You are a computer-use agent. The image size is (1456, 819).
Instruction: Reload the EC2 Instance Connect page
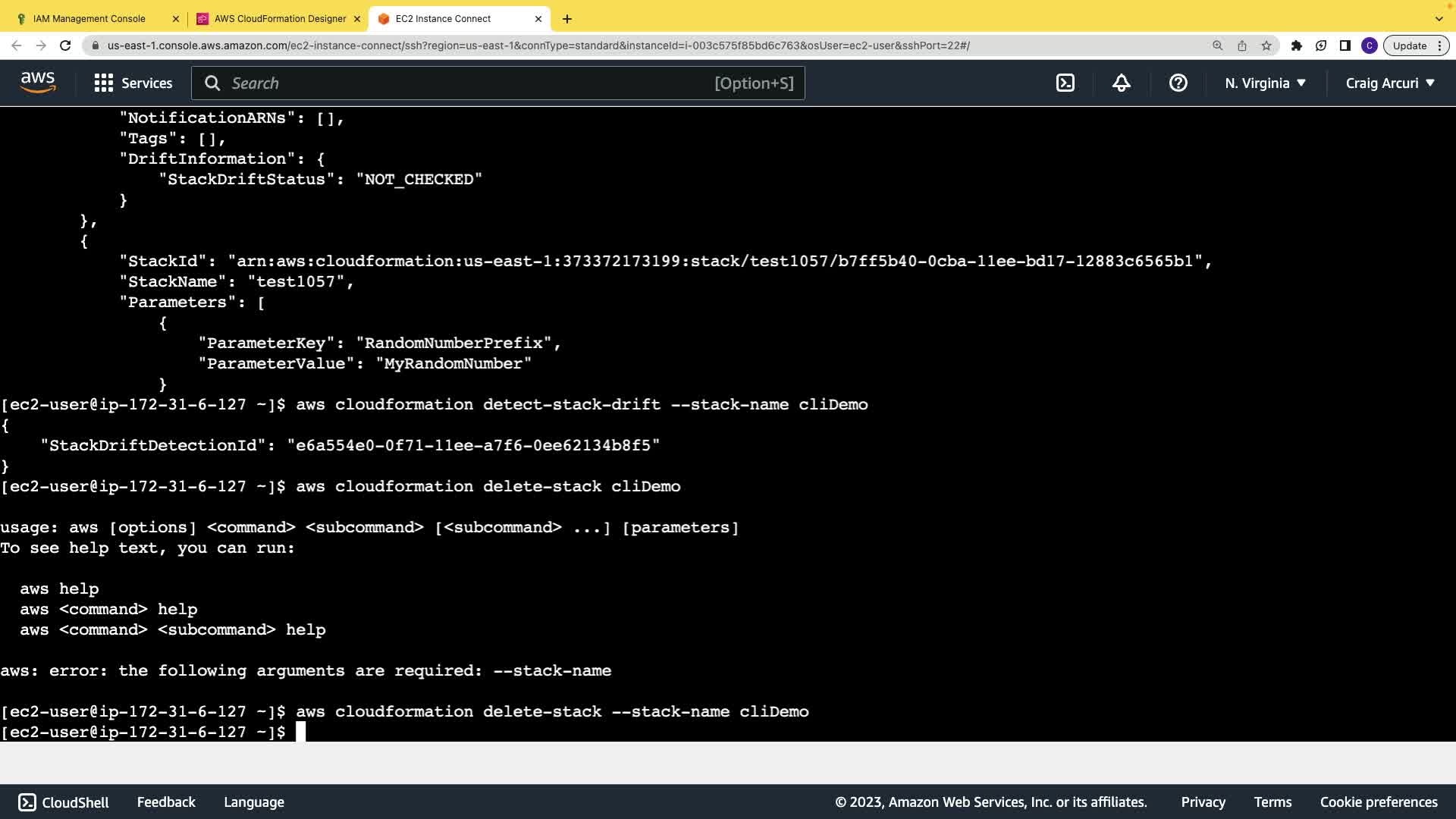click(65, 45)
